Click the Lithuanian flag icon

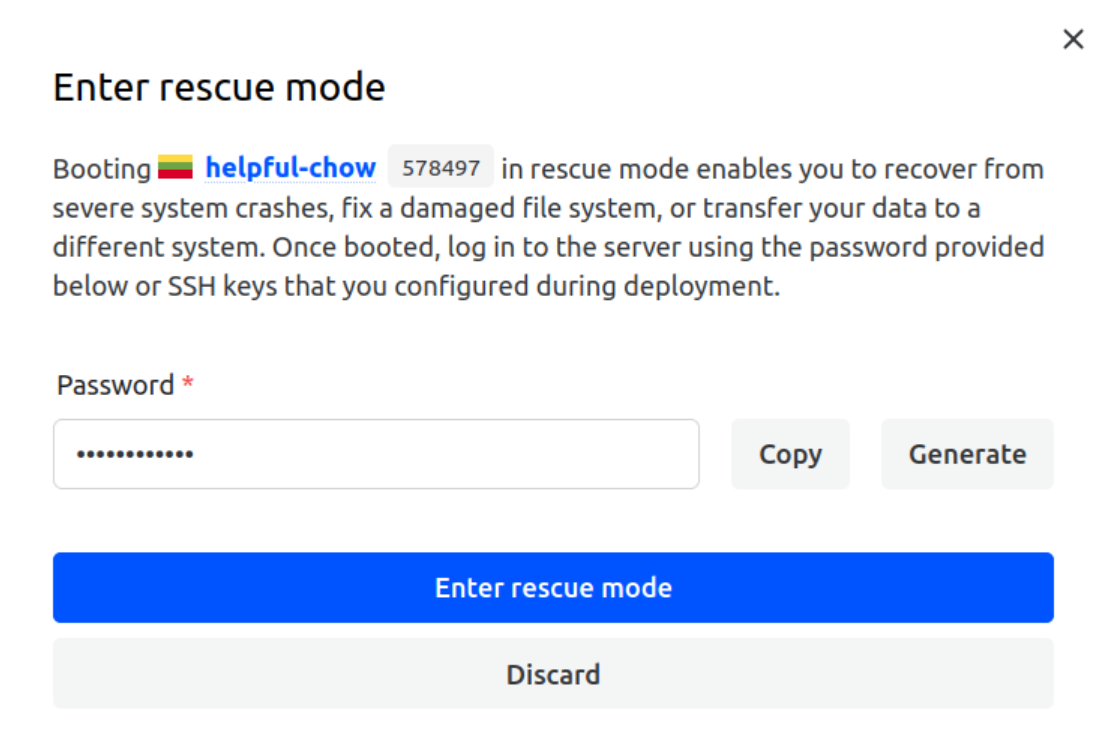point(175,168)
